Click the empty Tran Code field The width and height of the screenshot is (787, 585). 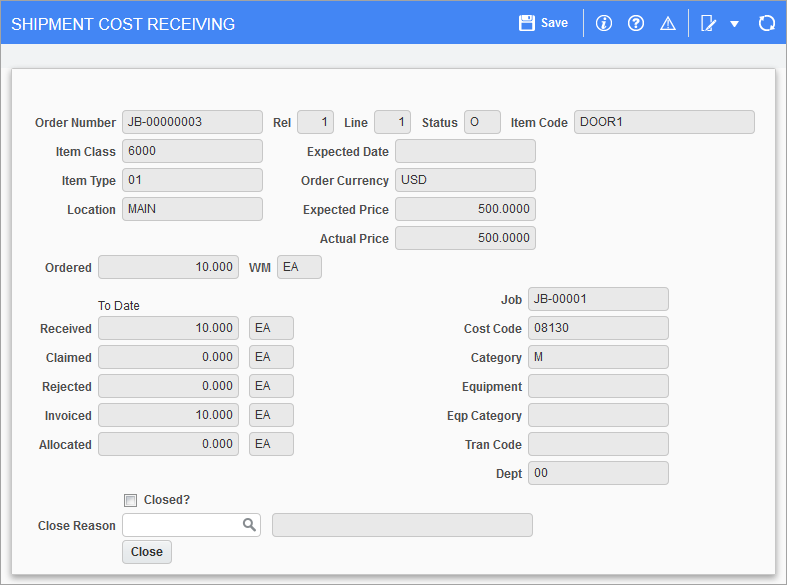[598, 444]
